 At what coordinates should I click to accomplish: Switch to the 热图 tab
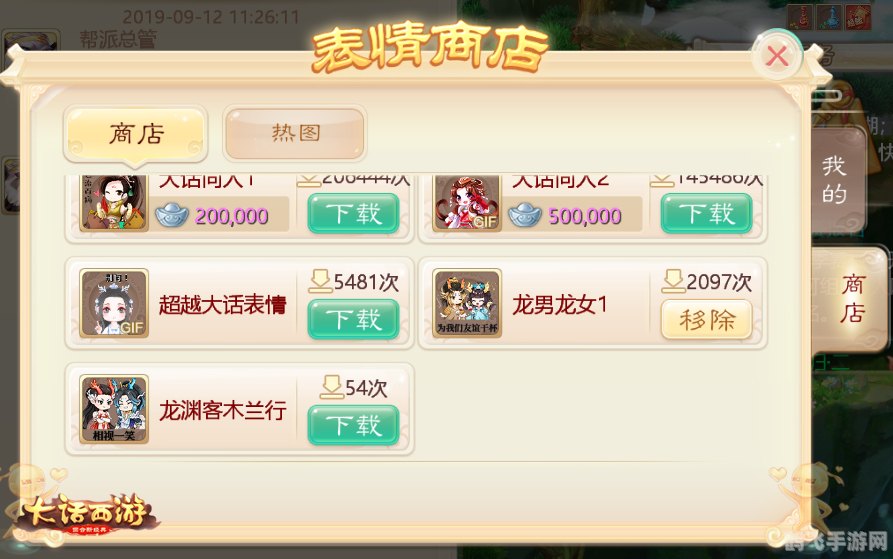[294, 133]
